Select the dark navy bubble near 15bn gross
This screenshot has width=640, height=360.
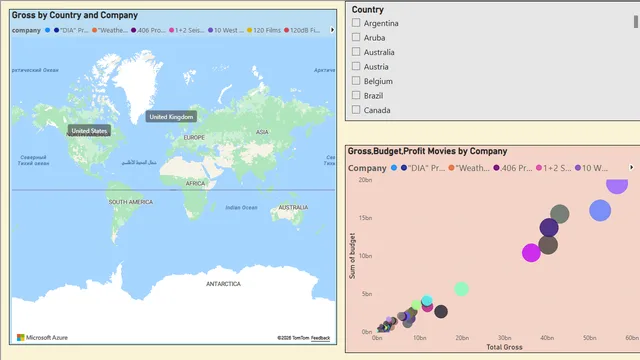tap(441, 312)
